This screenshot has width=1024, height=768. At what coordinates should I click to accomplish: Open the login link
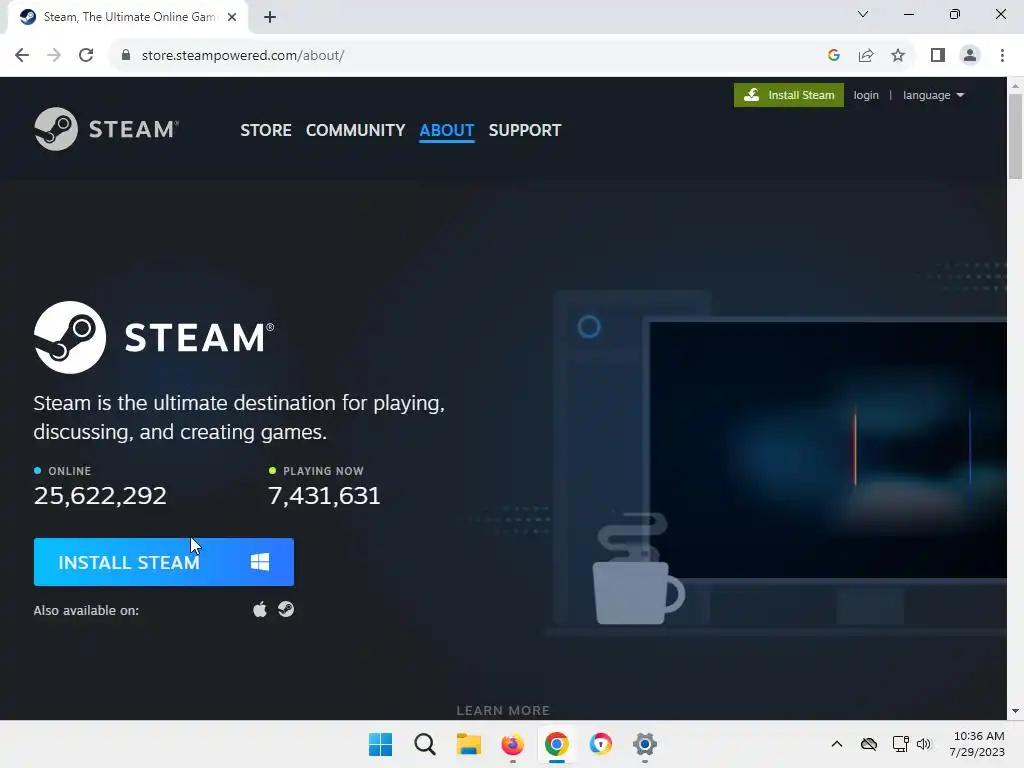pyautogui.click(x=866, y=95)
